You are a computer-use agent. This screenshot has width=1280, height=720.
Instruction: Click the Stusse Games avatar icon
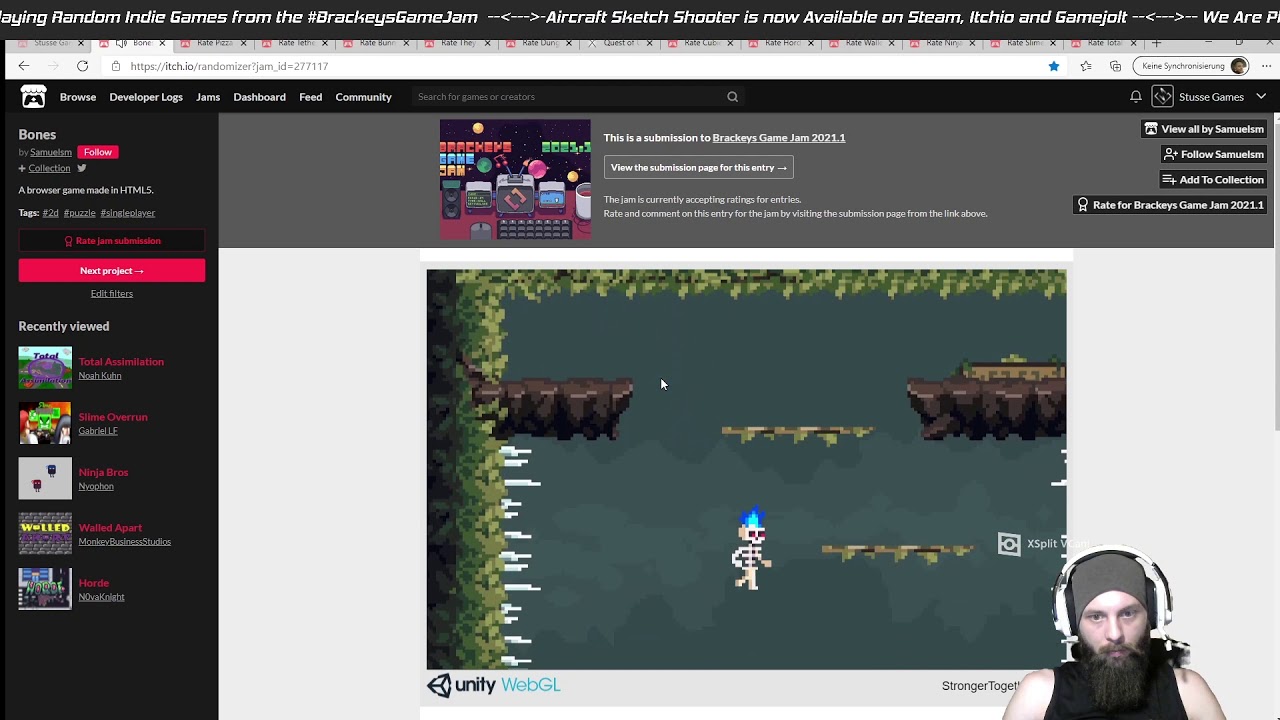pyautogui.click(x=1162, y=96)
